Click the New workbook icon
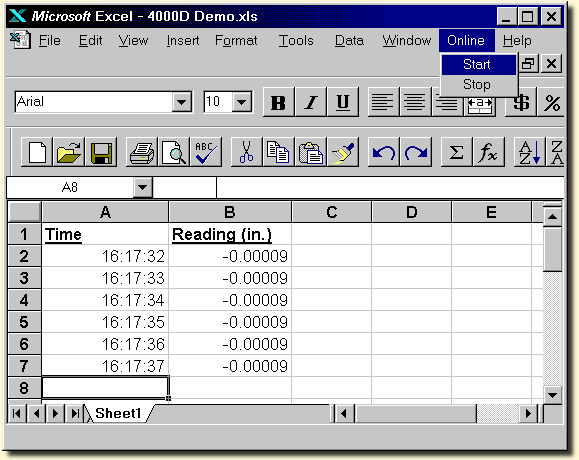 pos(37,152)
